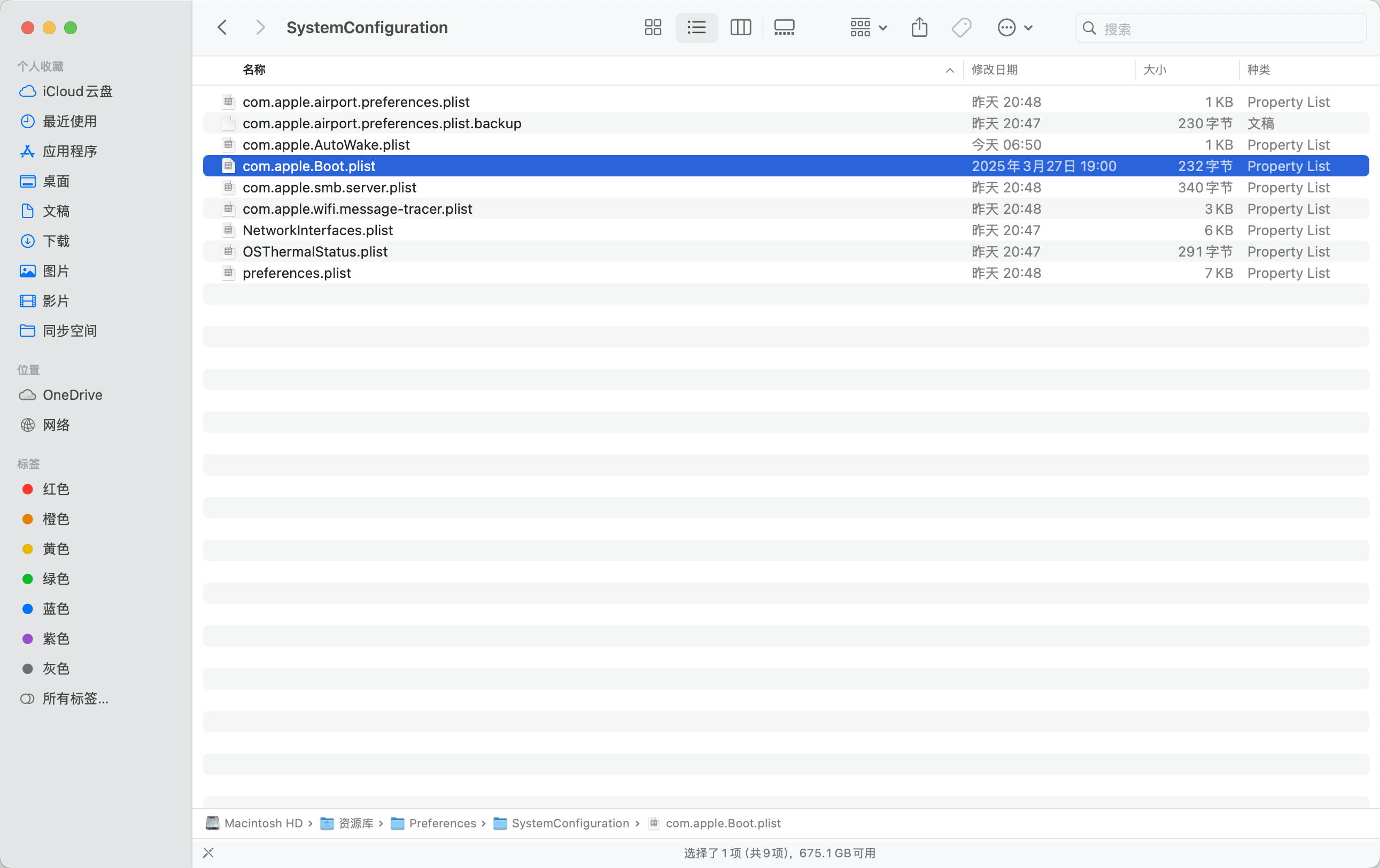Select list view toggle button
Viewport: 1380px width, 868px height.
[x=696, y=27]
